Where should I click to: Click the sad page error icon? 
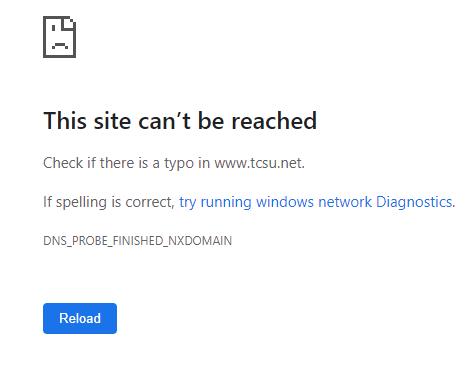coord(60,37)
